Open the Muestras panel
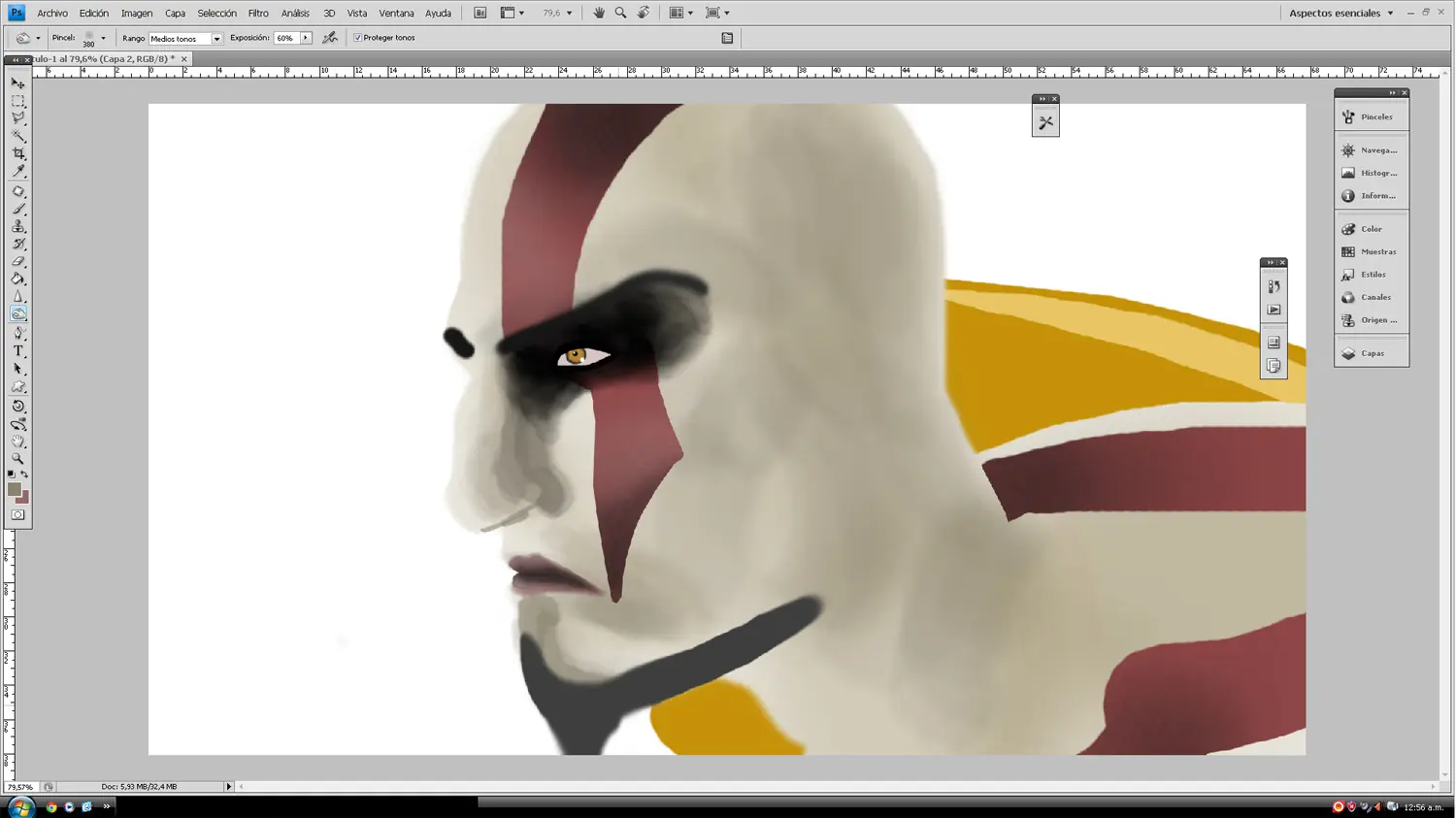1456x818 pixels. pyautogui.click(x=1372, y=252)
